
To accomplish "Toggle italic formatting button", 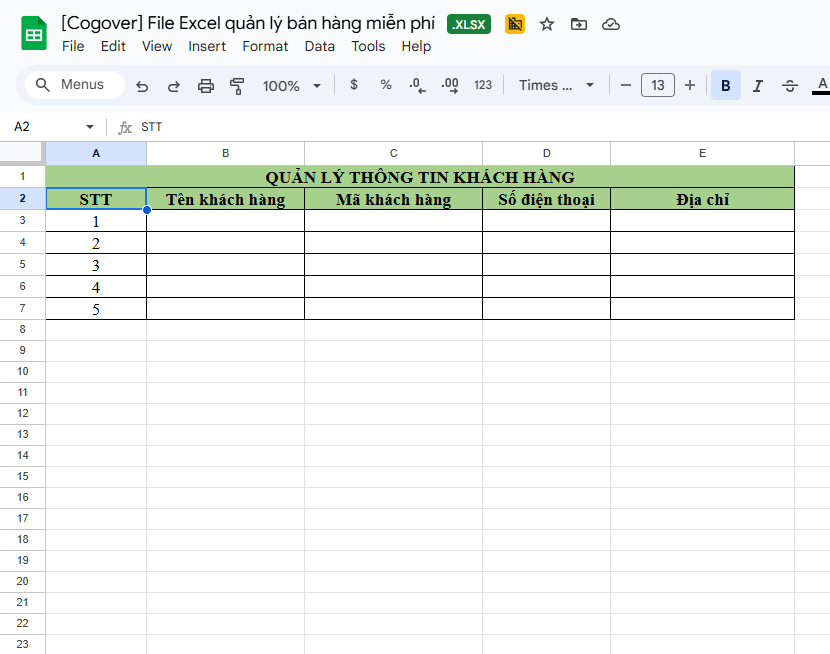I will [758, 85].
